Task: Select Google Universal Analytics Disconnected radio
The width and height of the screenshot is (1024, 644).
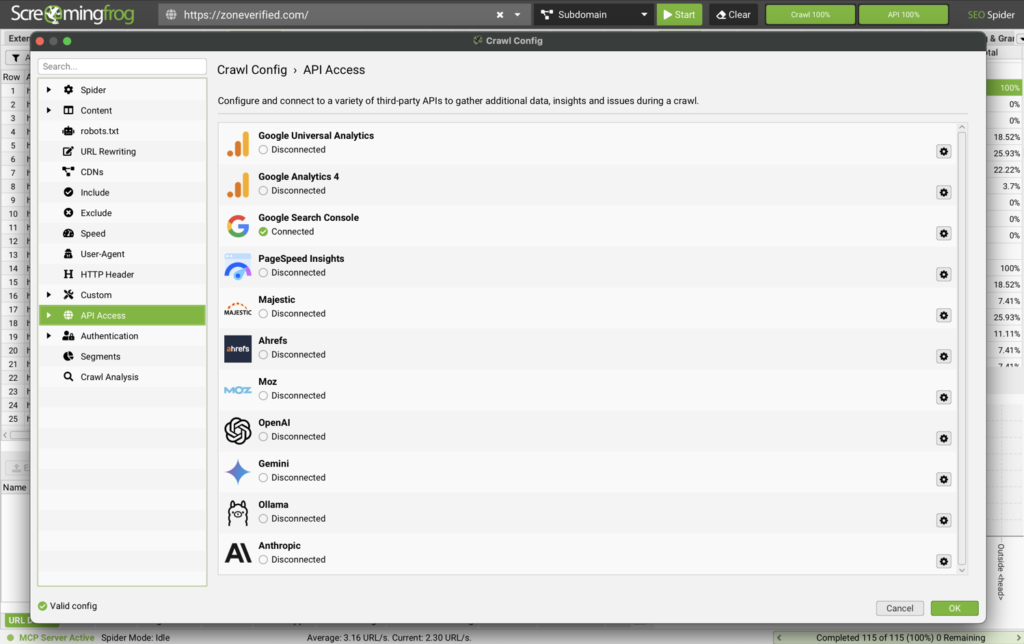Action: [263, 150]
